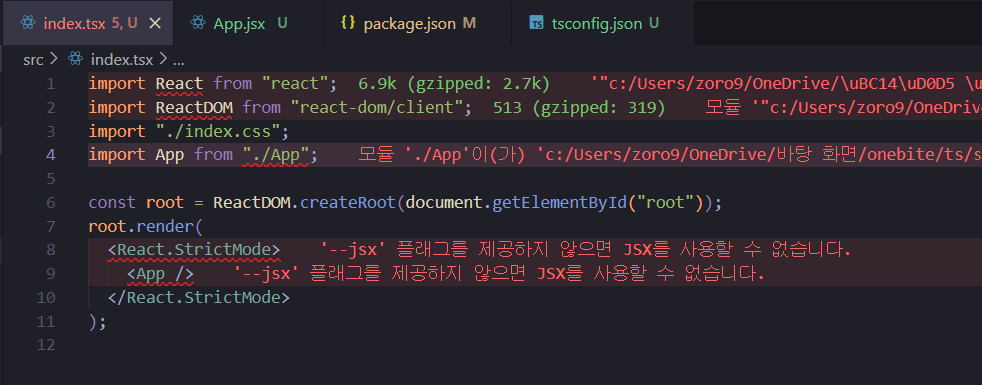Click the underlined <App /> element

pos(160,274)
